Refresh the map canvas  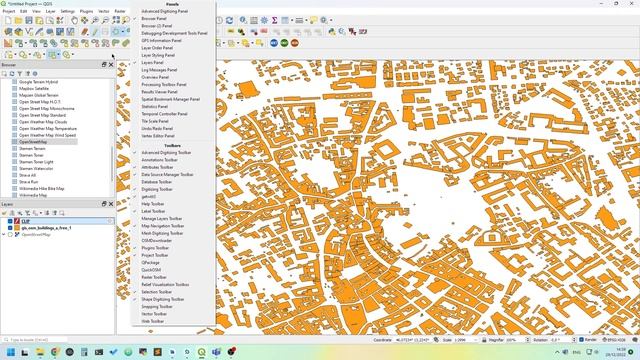[229, 20]
